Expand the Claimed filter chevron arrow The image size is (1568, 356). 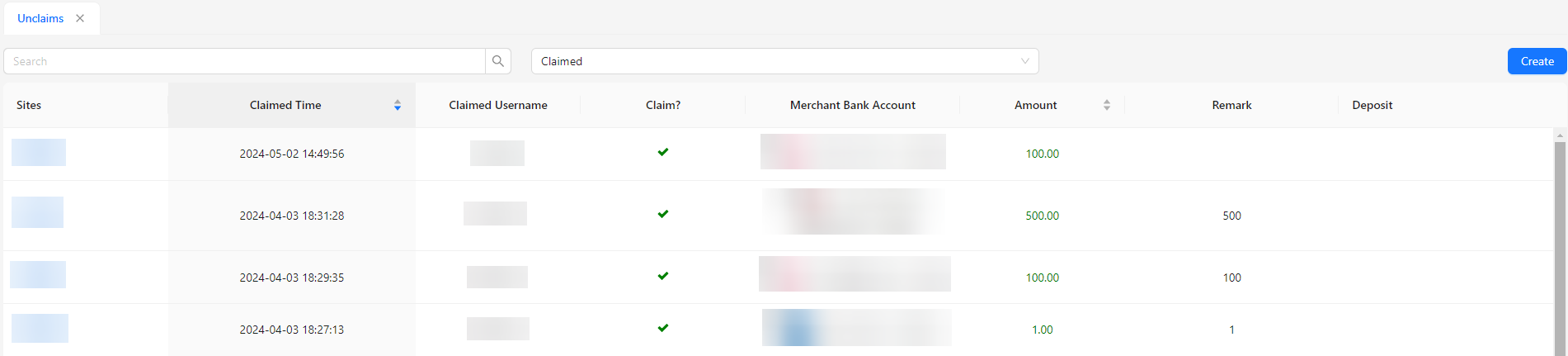(x=1025, y=61)
